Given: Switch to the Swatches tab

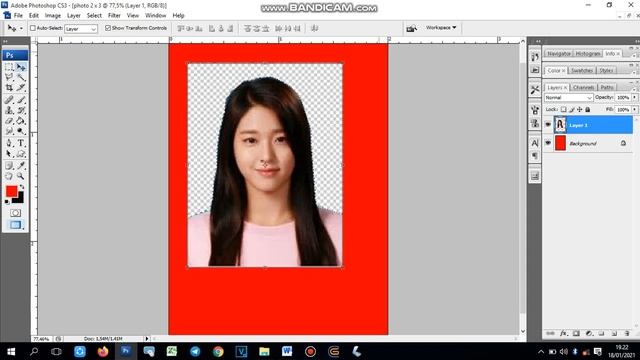Looking at the screenshot, I should [582, 71].
